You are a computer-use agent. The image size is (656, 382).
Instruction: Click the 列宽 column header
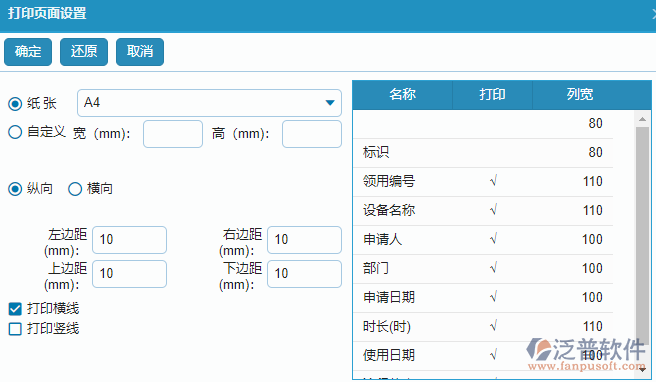[x=580, y=95]
